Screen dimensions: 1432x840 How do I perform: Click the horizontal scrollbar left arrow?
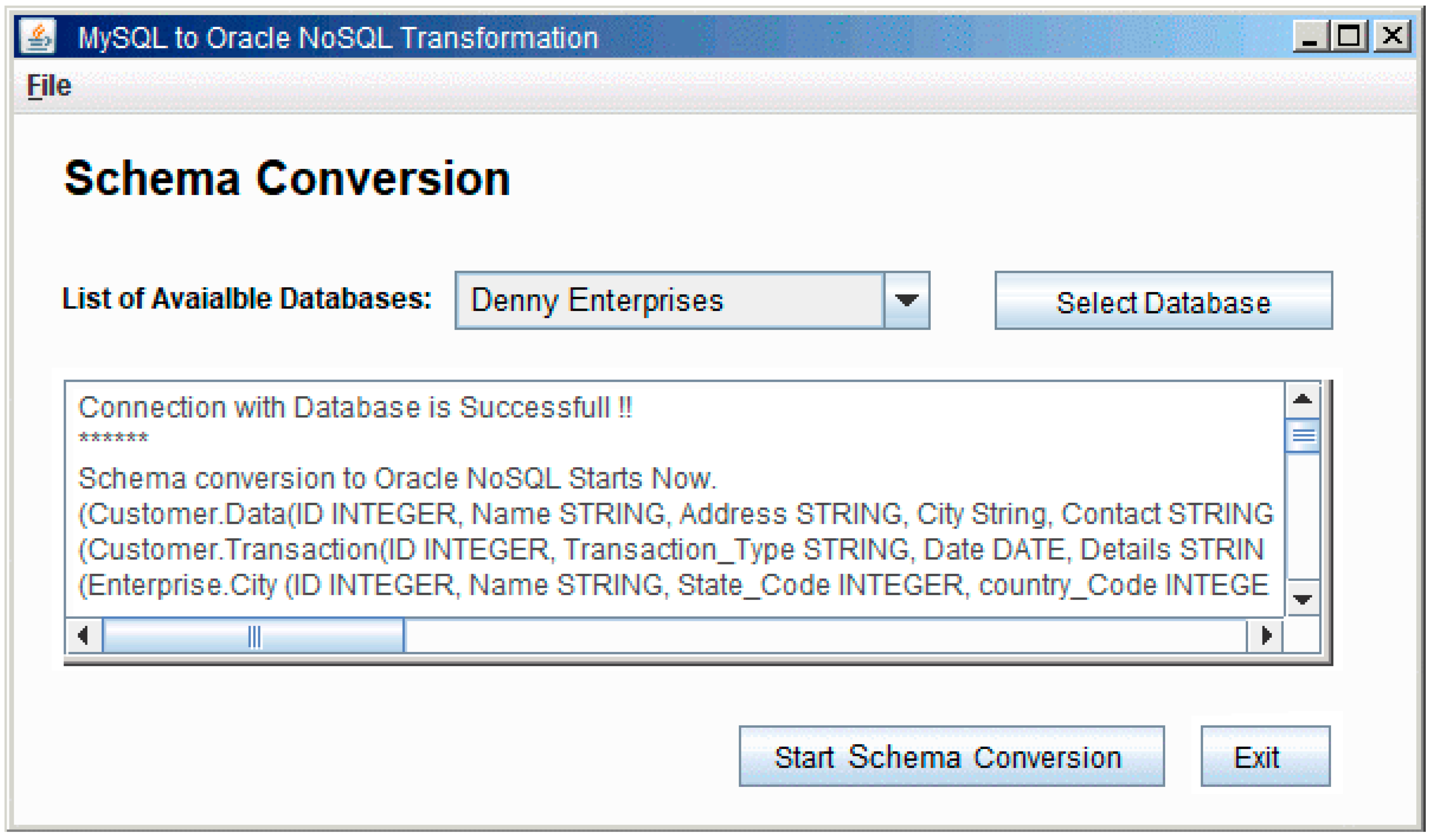pyautogui.click(x=84, y=635)
